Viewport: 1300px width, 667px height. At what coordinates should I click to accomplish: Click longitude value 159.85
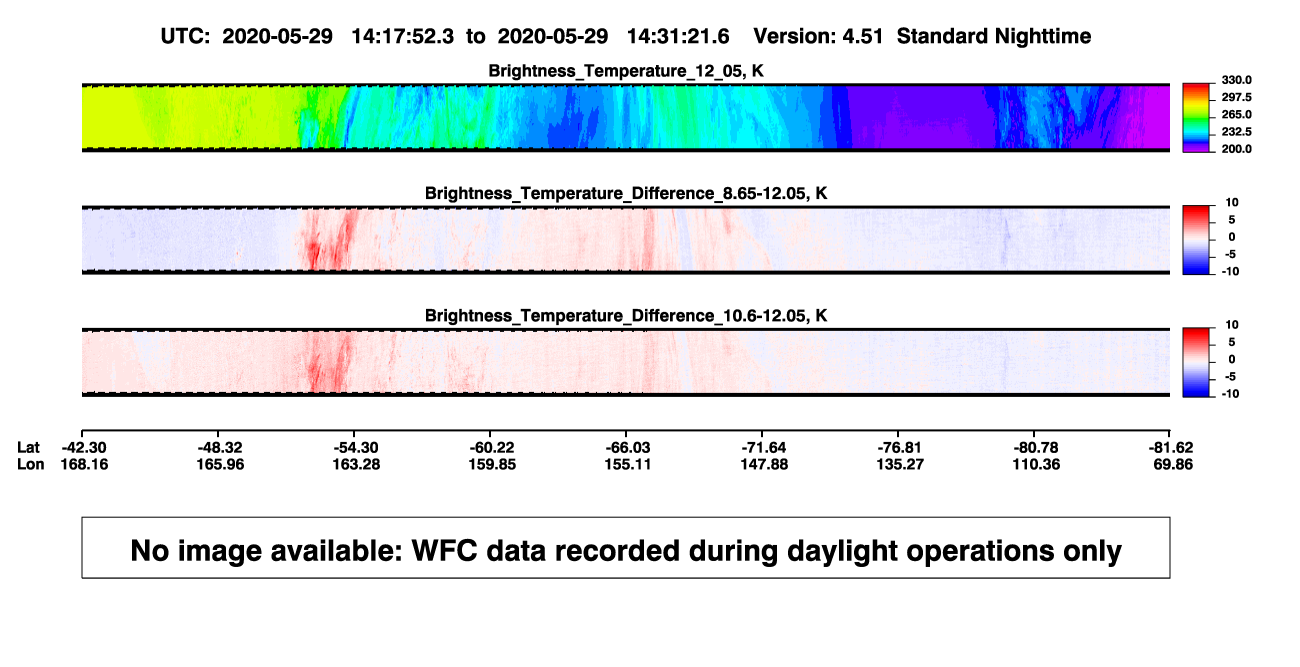[x=490, y=464]
